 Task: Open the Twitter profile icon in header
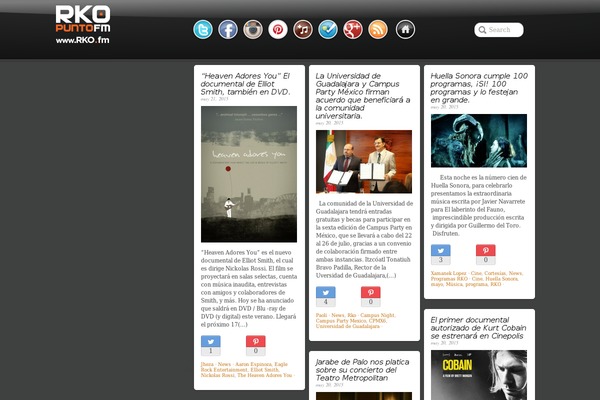[x=203, y=29]
